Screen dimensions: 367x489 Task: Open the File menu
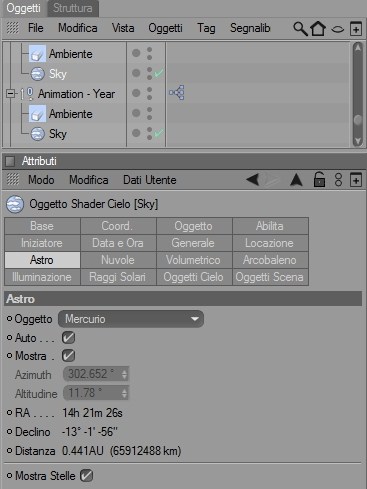[x=36, y=28]
